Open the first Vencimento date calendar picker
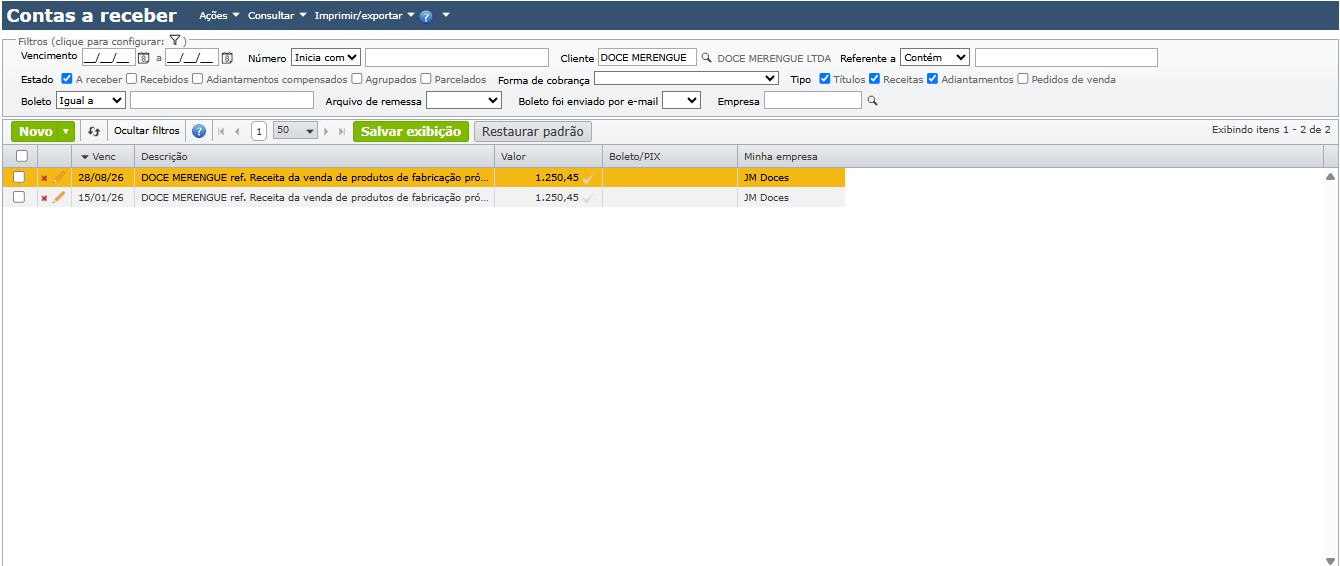The width and height of the screenshot is (1340, 566). pyautogui.click(x=143, y=58)
